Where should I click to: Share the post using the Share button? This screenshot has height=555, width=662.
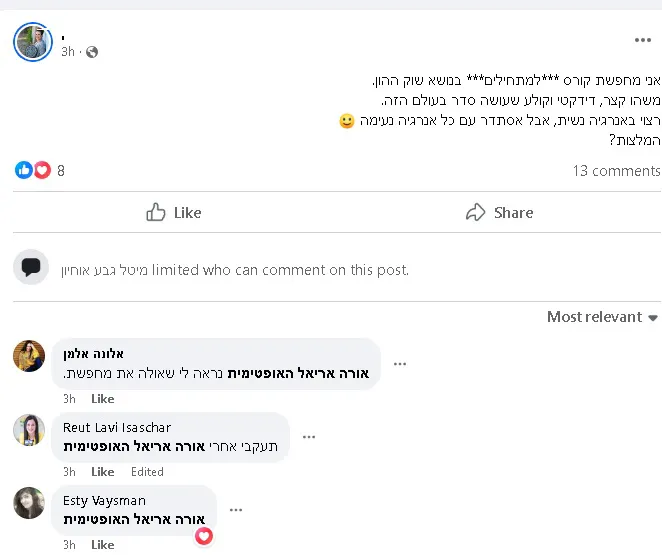[x=499, y=212]
